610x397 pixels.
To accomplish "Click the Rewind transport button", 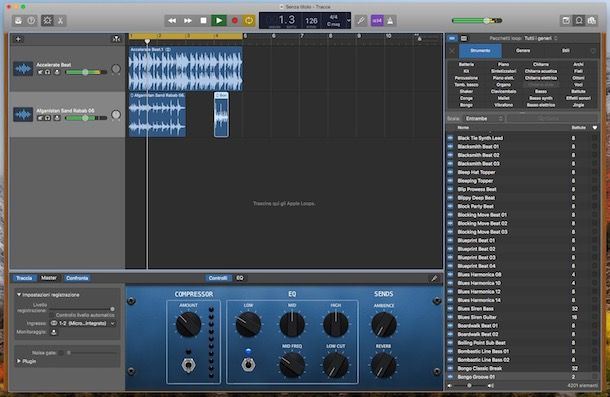I will click(x=172, y=20).
